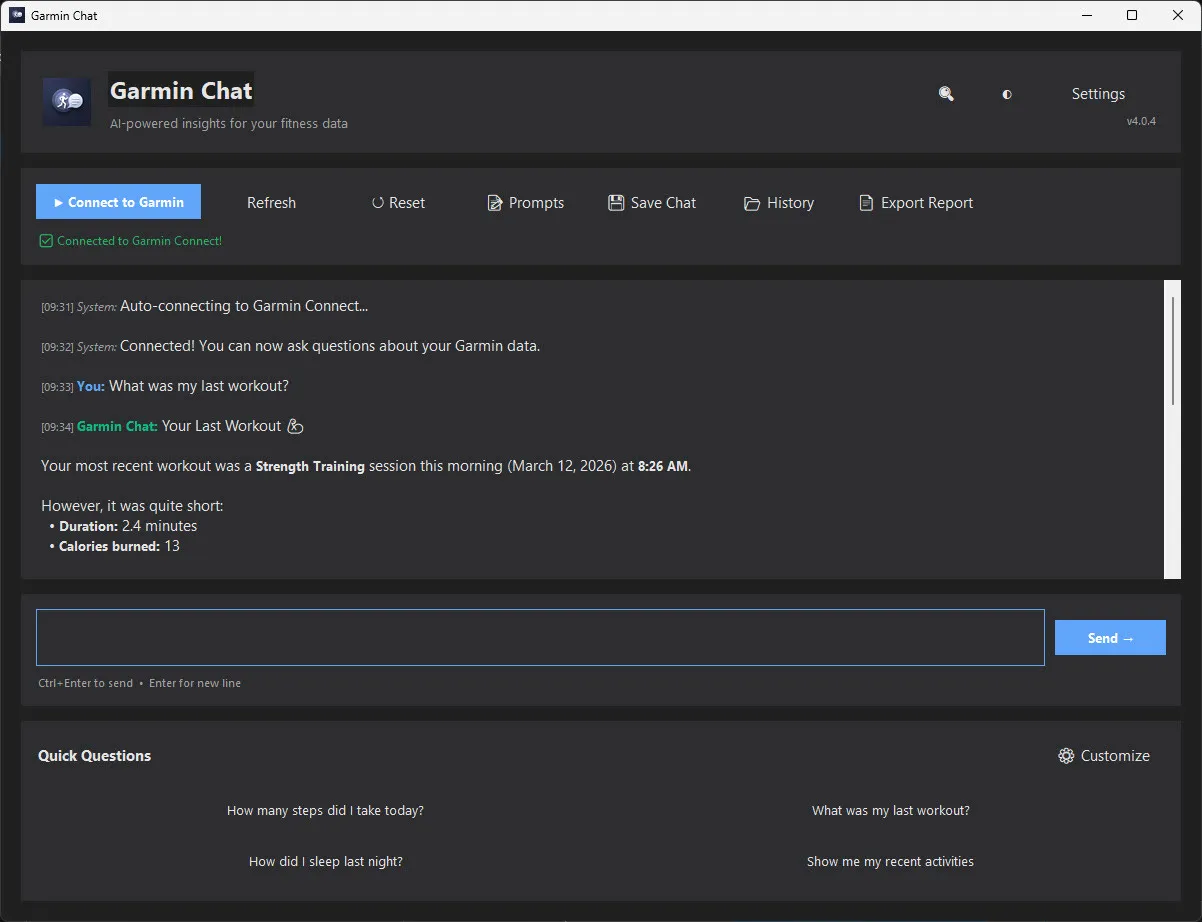Click in the message input field
Screen dimensions: 1202x922
540,637
